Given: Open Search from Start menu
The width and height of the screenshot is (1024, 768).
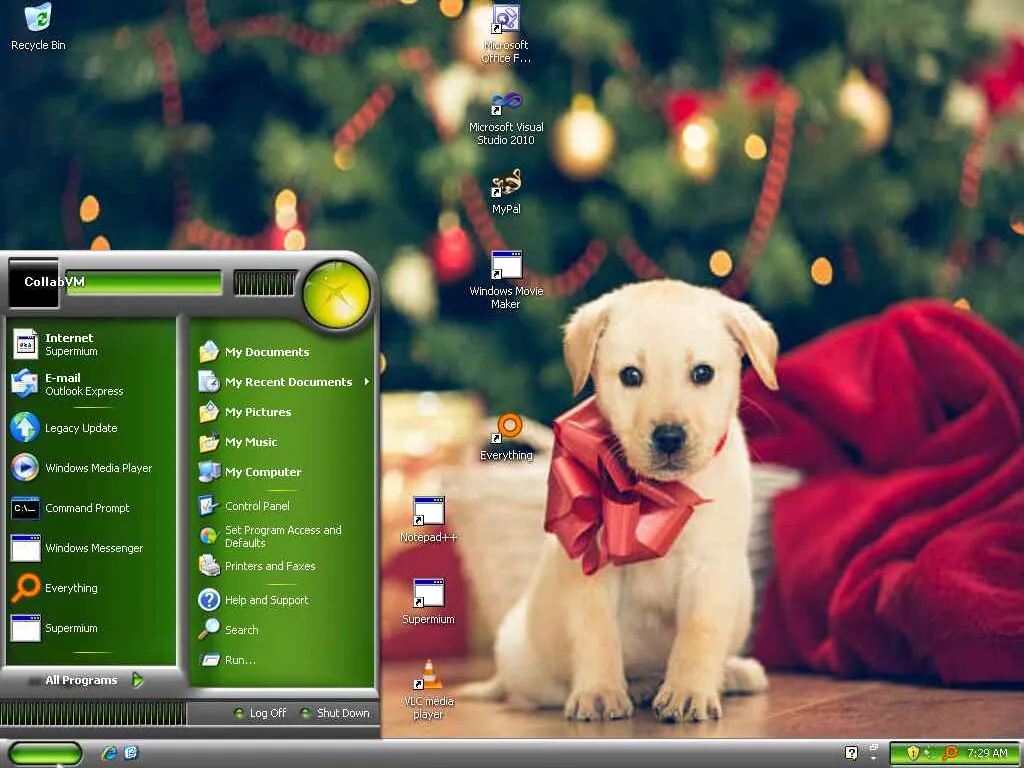Looking at the screenshot, I should (x=283, y=630).
